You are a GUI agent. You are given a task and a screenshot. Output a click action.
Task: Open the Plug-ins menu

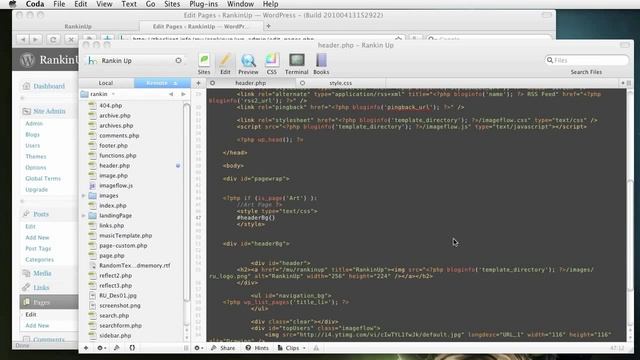click(203, 4)
